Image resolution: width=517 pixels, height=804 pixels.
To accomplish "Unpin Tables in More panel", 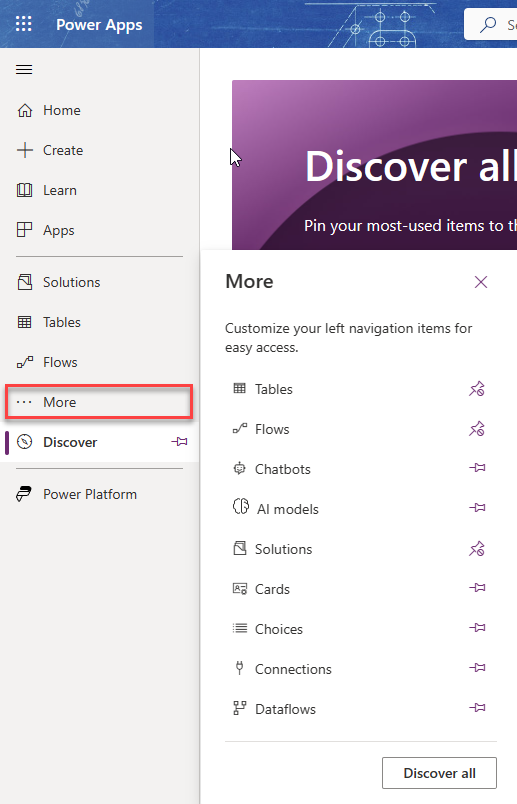I will [x=477, y=389].
